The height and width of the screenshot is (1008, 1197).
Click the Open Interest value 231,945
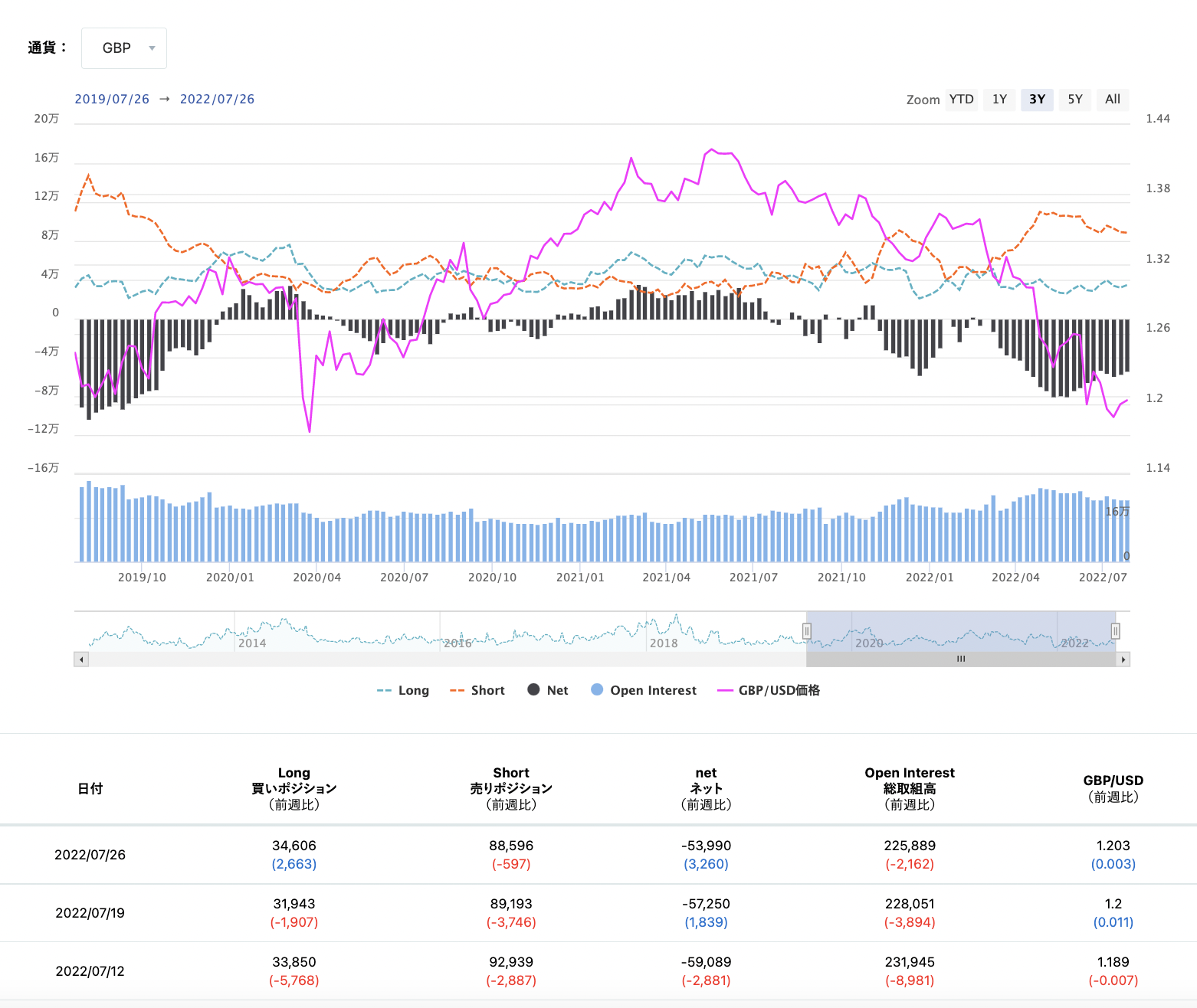pyautogui.click(x=910, y=962)
